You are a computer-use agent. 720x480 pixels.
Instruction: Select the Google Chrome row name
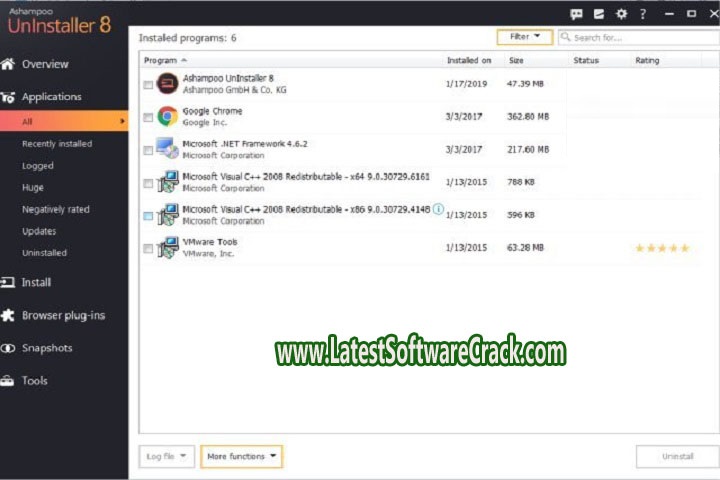coord(212,111)
